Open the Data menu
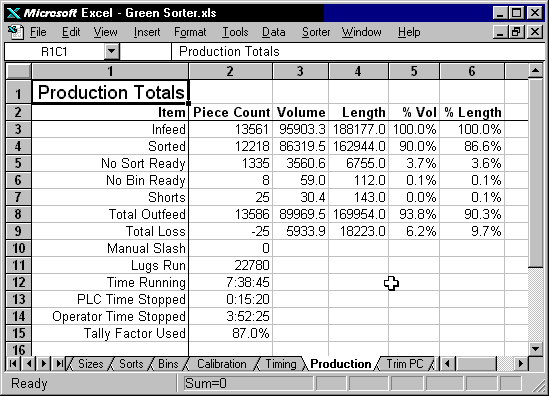Viewport: 549px width, 396px height. 273,32
